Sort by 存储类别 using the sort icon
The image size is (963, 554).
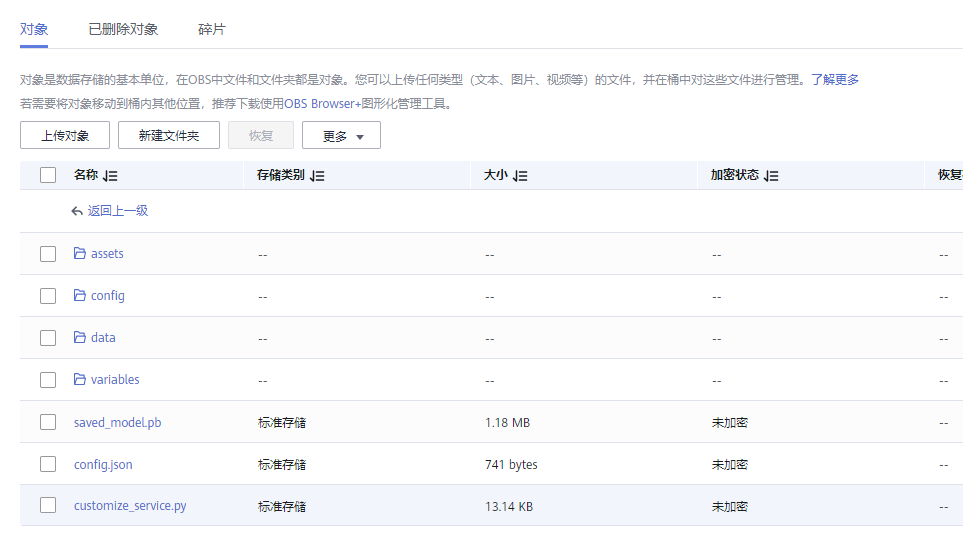tap(317, 176)
